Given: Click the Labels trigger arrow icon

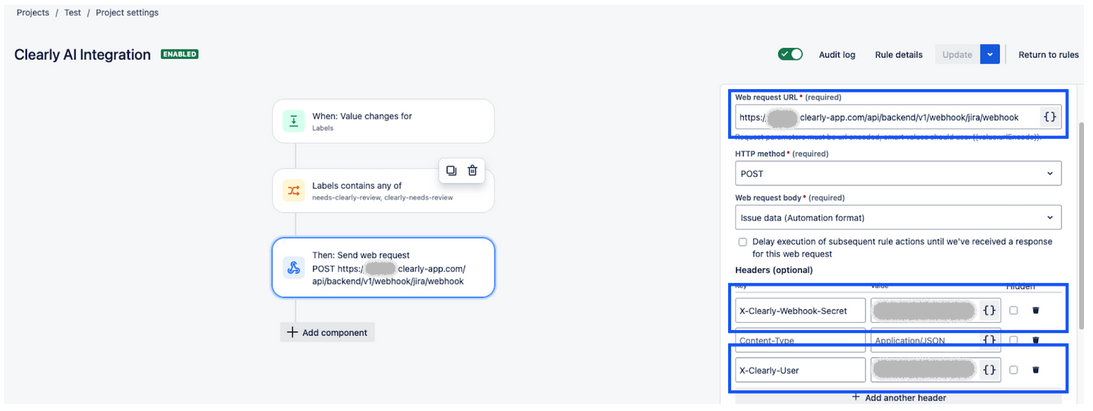Looking at the screenshot, I should (x=293, y=121).
